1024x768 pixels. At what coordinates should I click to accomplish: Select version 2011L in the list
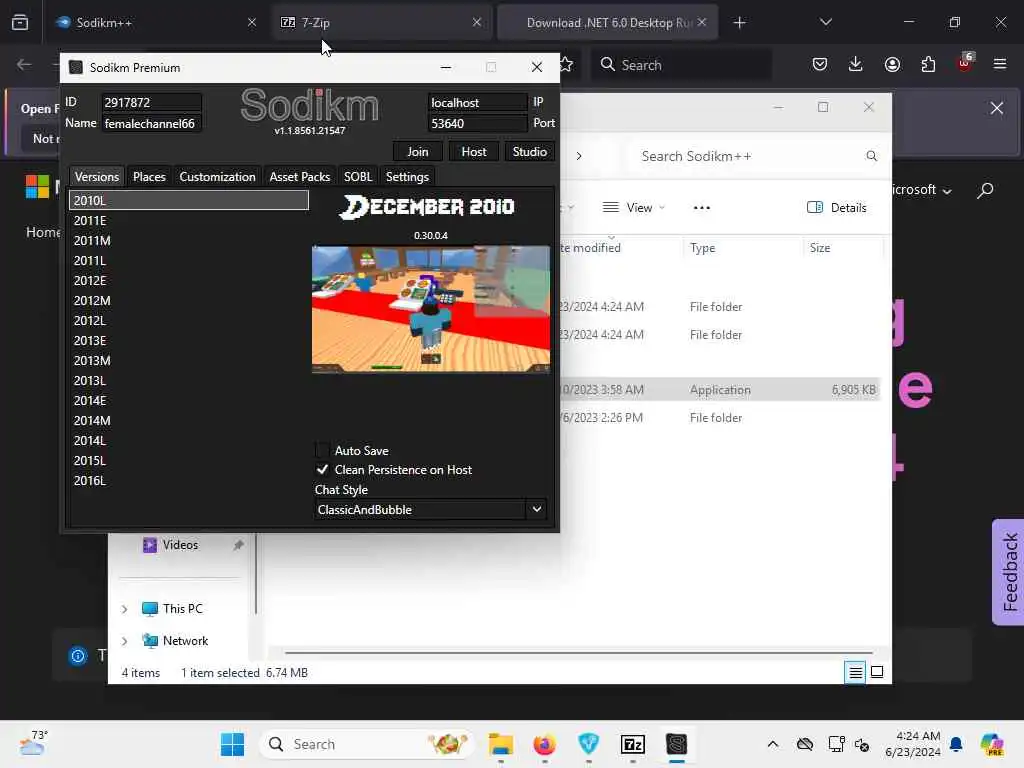coord(189,261)
